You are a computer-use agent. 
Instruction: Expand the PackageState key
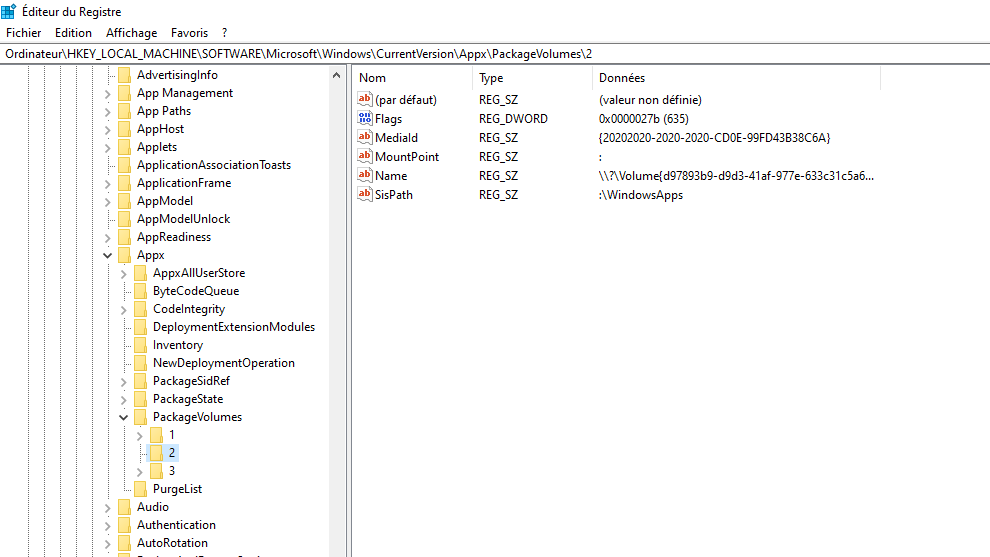124,400
